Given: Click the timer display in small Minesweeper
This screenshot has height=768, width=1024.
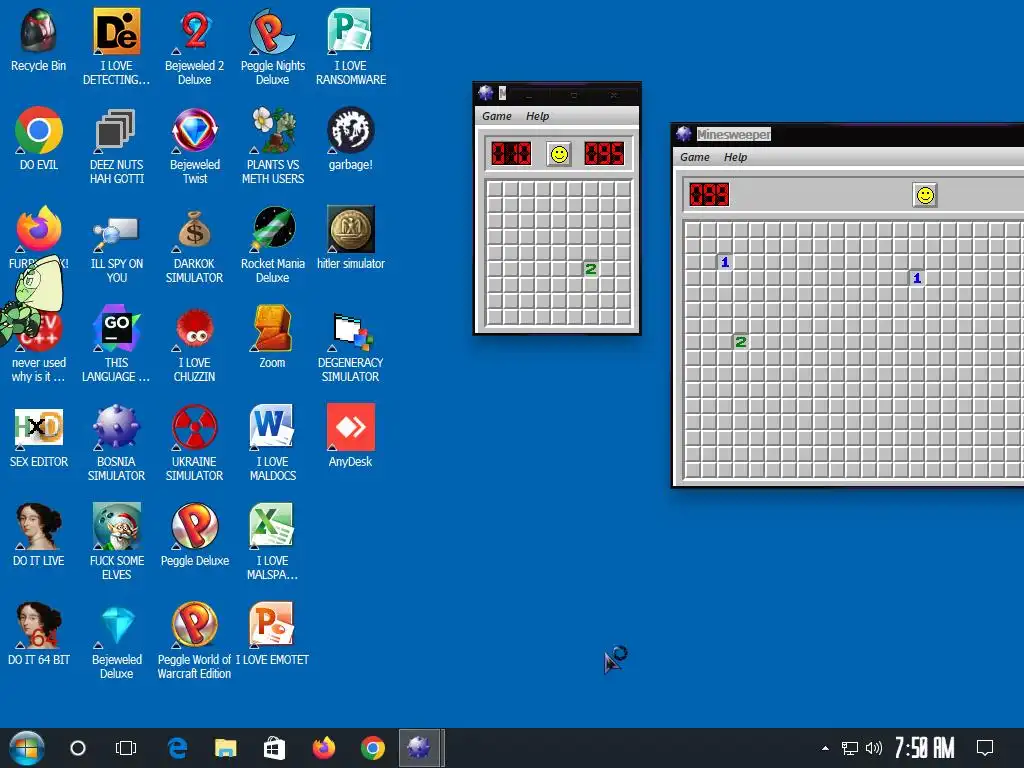Looking at the screenshot, I should (604, 154).
